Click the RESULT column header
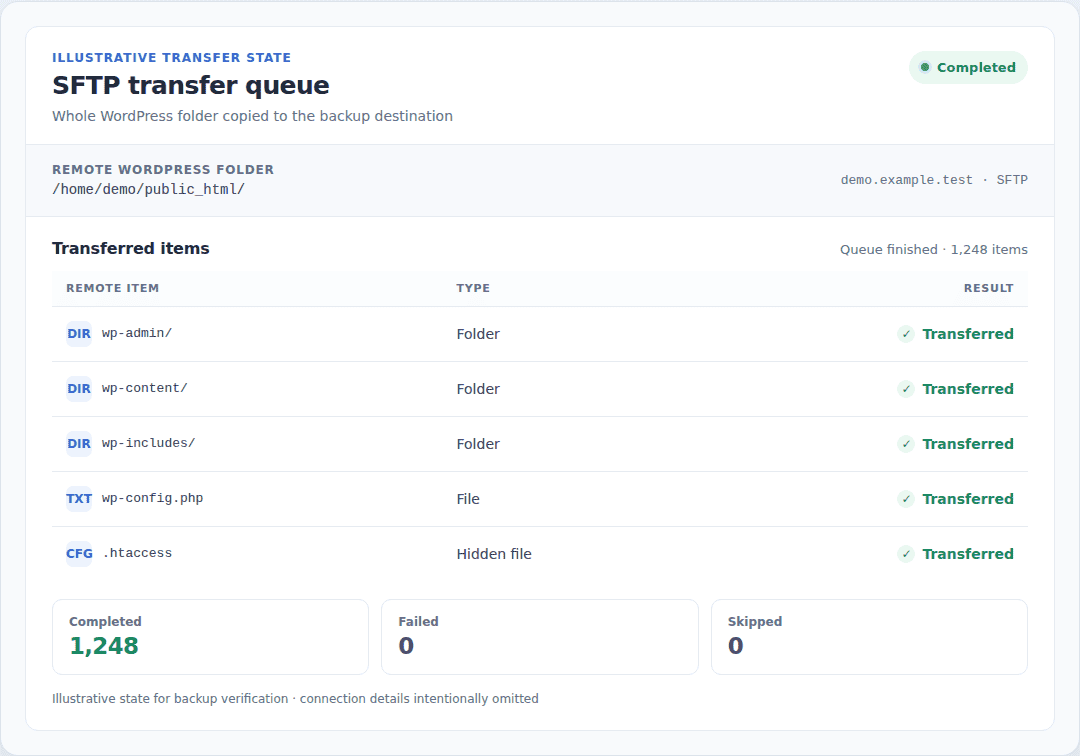This screenshot has width=1080, height=756. 988,288
